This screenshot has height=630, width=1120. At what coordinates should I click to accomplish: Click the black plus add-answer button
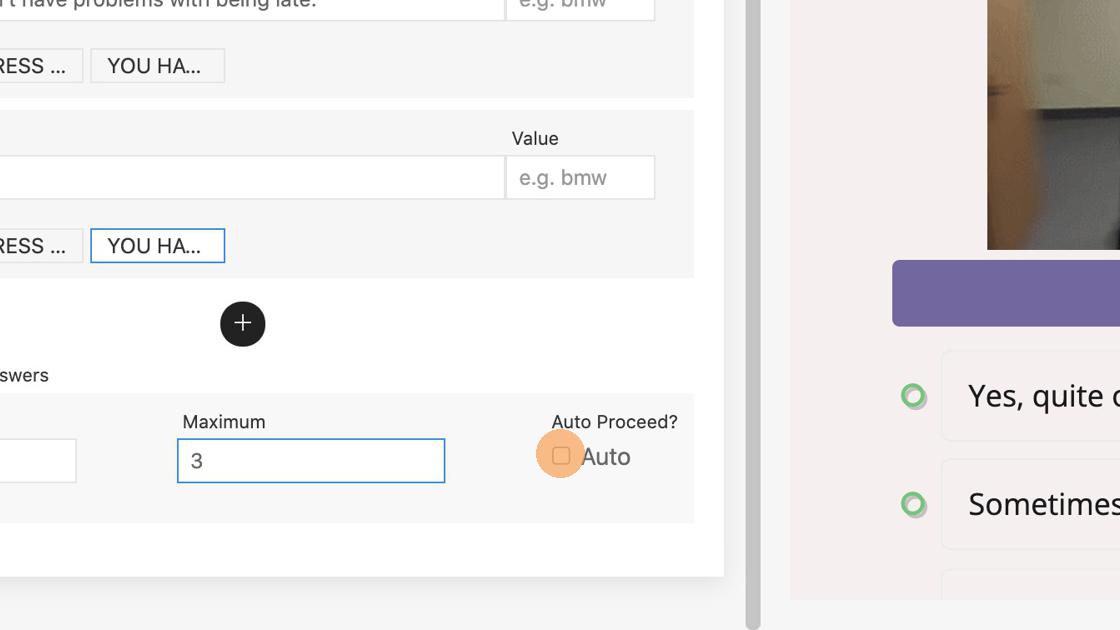tap(243, 324)
